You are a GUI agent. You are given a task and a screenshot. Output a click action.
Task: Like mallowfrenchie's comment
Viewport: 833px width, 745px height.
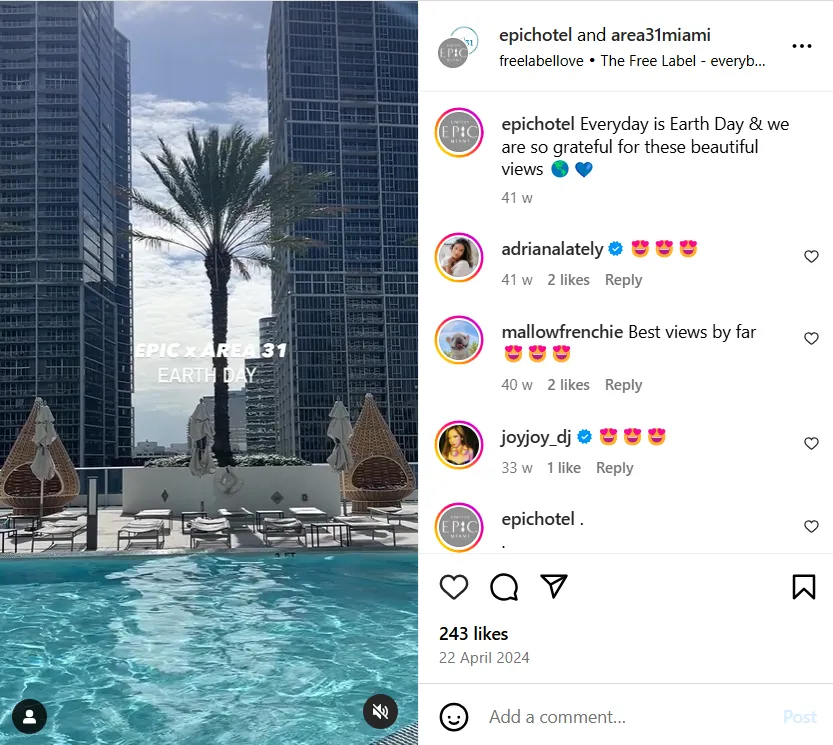coord(811,338)
